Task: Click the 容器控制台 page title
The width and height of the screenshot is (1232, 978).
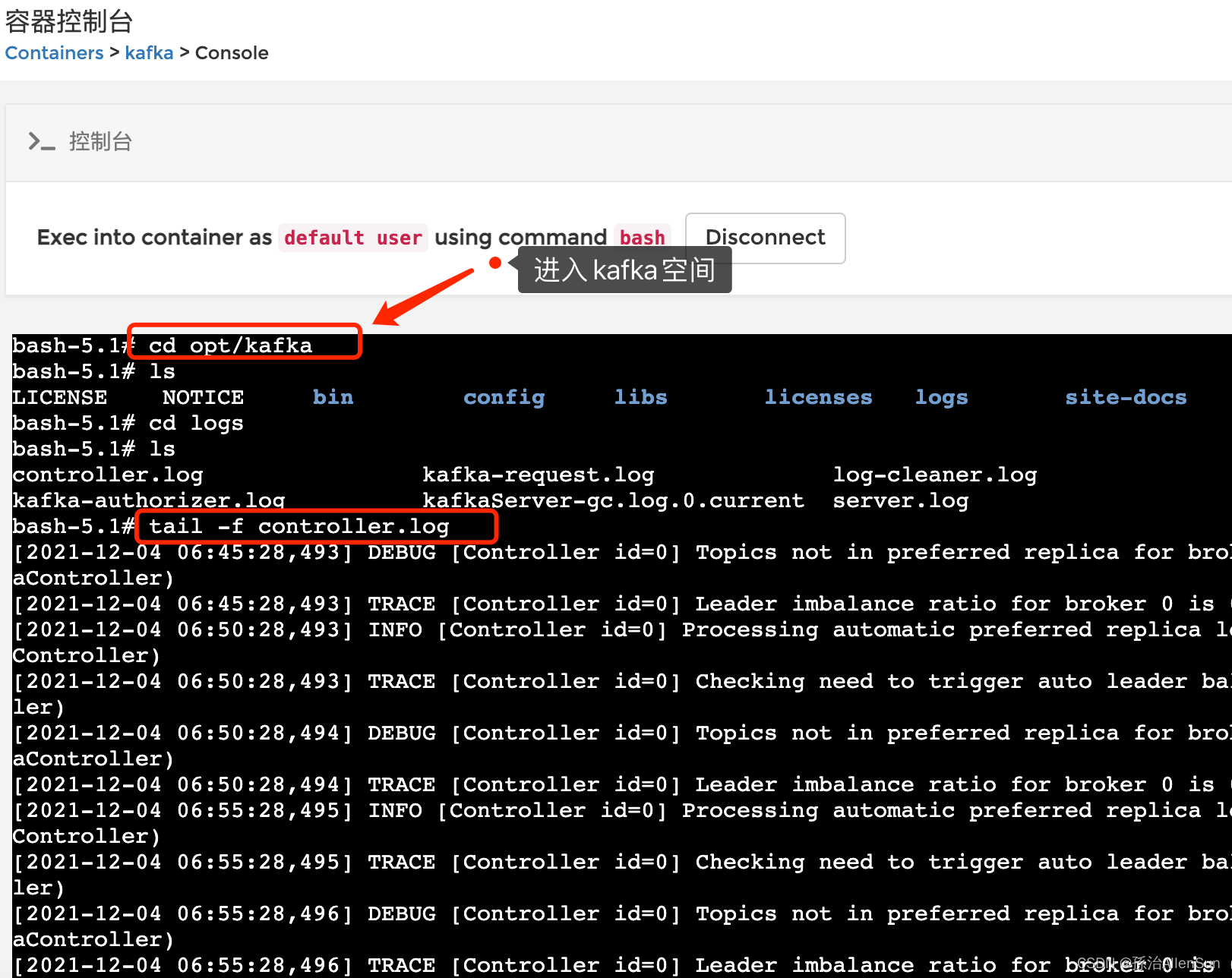Action: 69,21
